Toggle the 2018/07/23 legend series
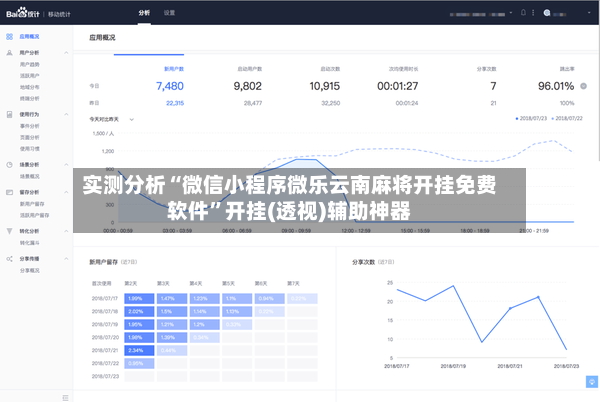600x402 pixels. click(x=531, y=119)
